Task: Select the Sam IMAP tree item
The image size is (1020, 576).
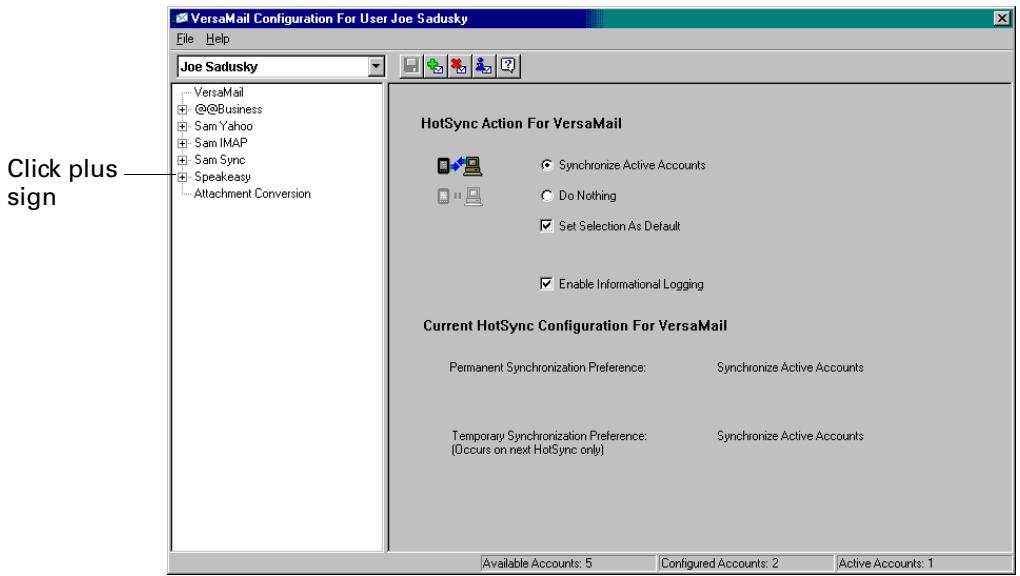Action: pyautogui.click(x=221, y=143)
